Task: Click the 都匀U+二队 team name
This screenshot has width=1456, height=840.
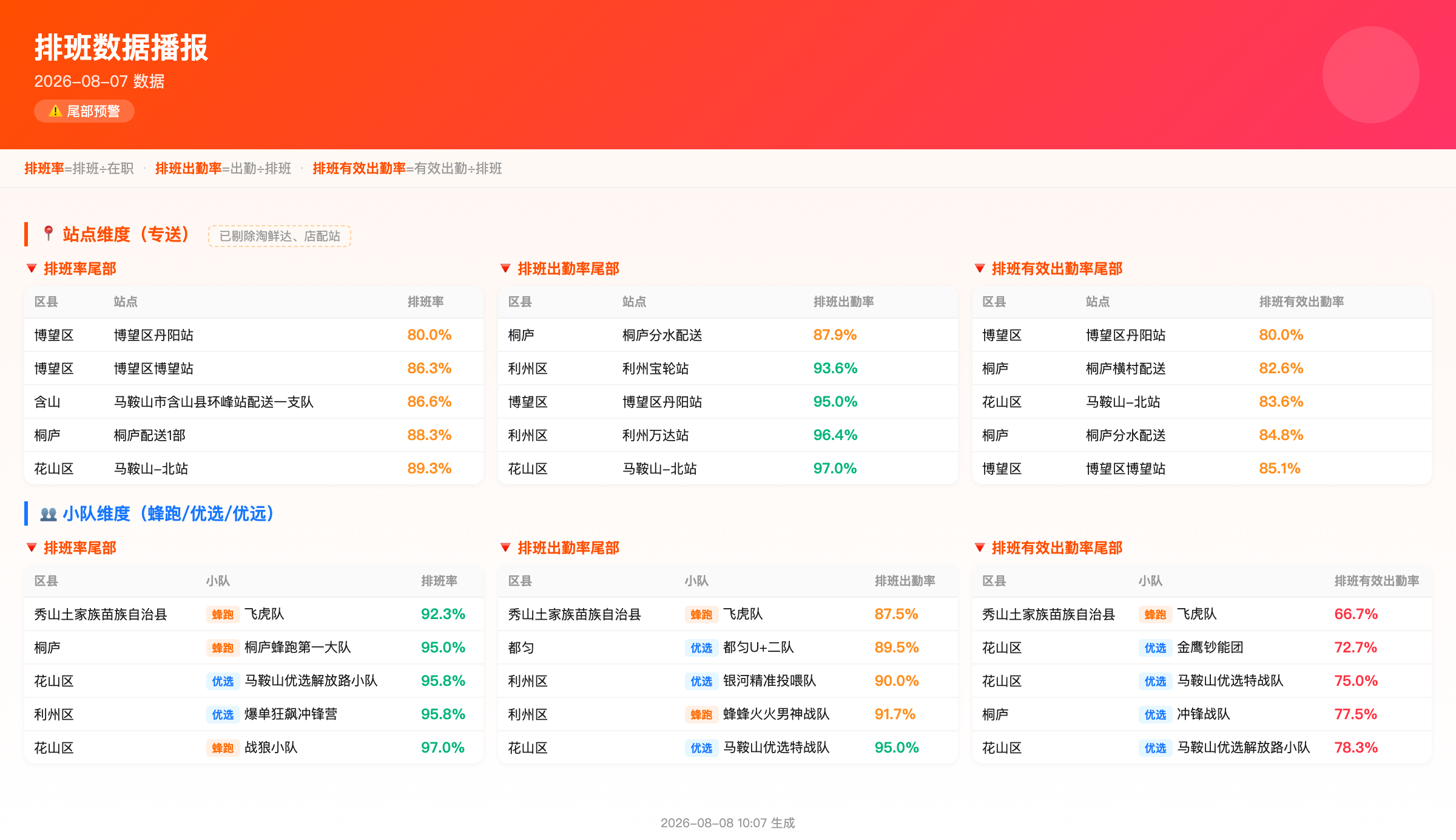Action: pyautogui.click(x=758, y=648)
